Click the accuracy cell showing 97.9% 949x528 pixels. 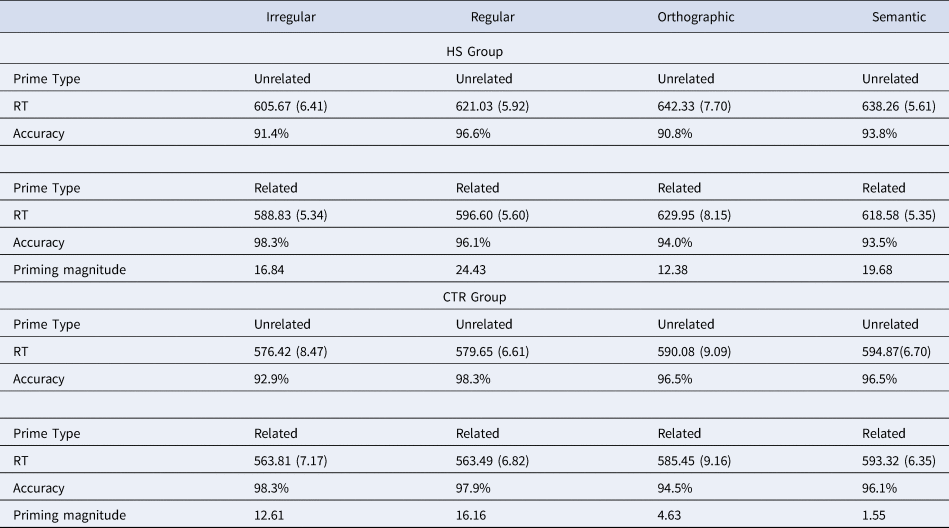(476, 488)
